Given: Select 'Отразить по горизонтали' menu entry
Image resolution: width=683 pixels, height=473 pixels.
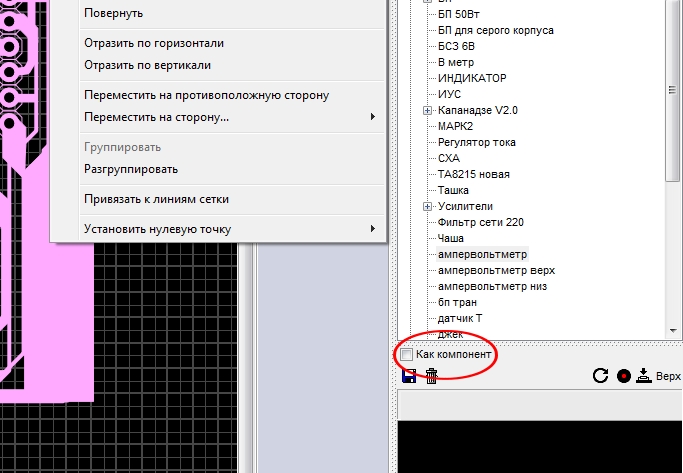Looking at the screenshot, I should (x=153, y=44).
